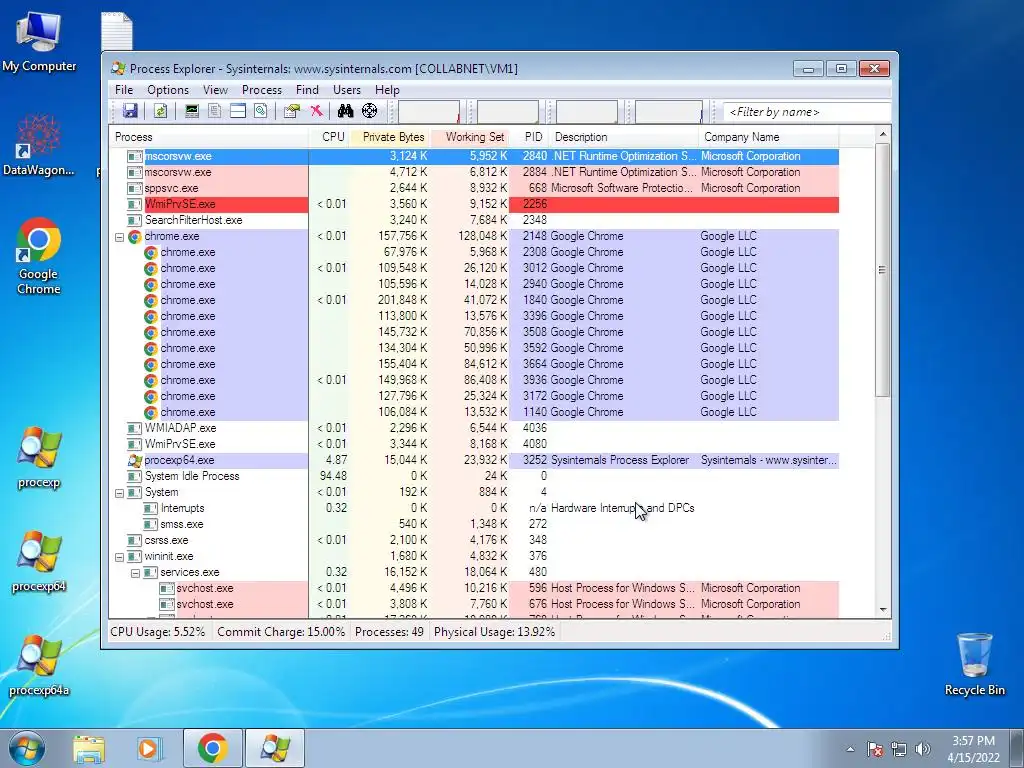The width and height of the screenshot is (1024, 768).
Task: Click the crosshair Find Window target icon
Action: click(x=370, y=111)
